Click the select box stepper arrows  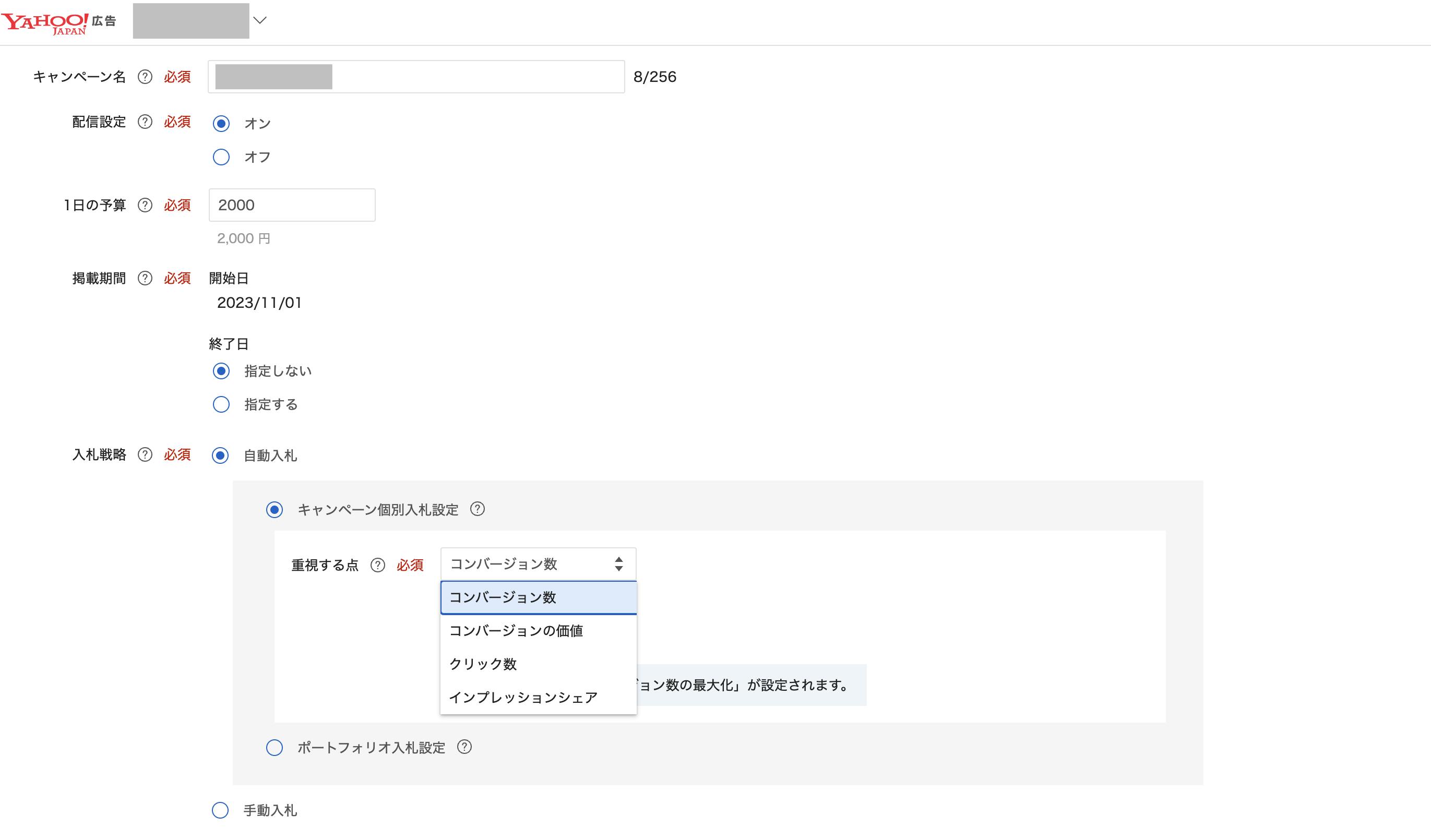(619, 563)
